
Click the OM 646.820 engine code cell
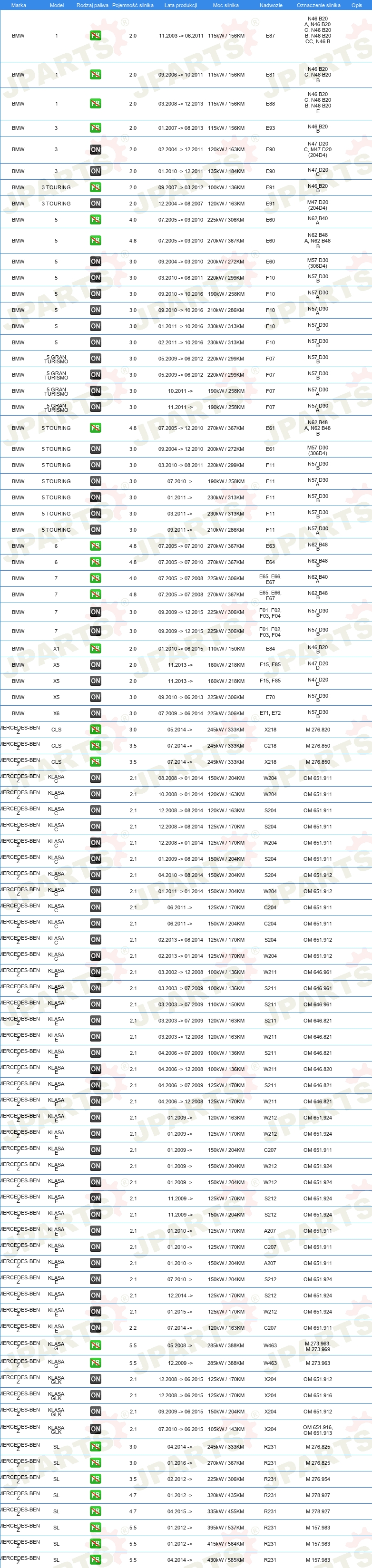tap(318, 1070)
